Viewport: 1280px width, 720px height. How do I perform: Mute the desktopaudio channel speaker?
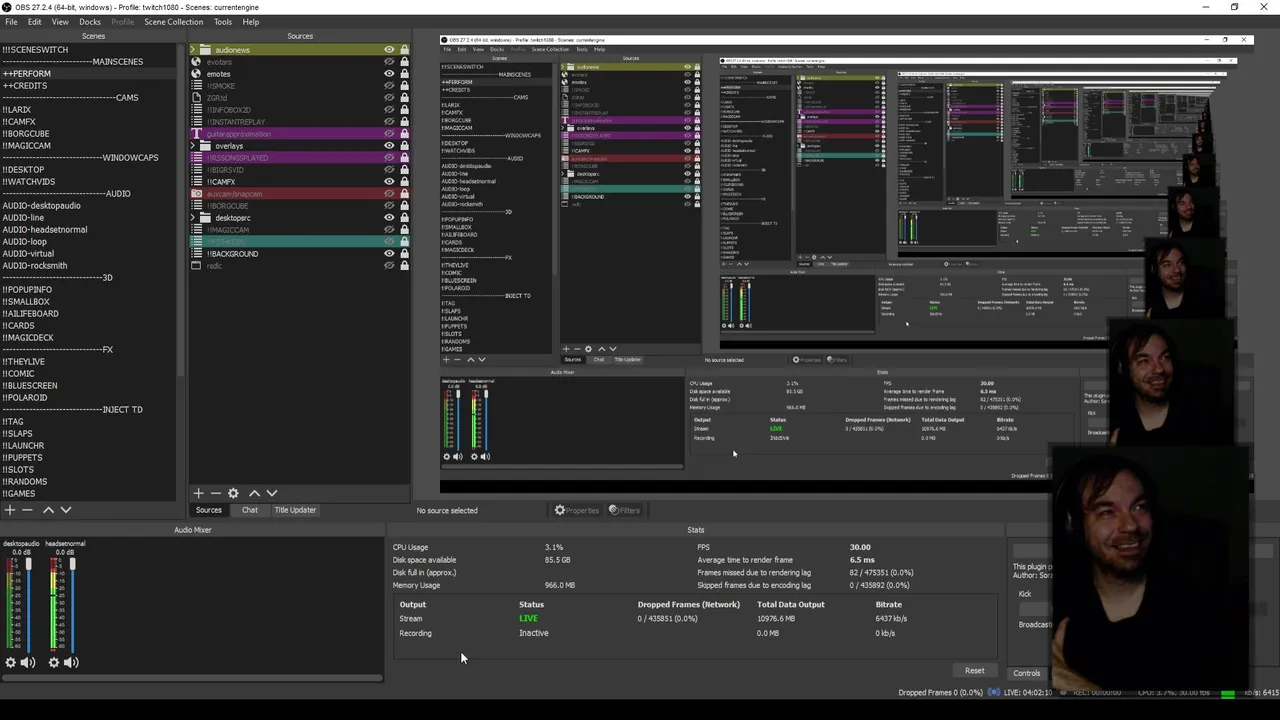[x=28, y=662]
